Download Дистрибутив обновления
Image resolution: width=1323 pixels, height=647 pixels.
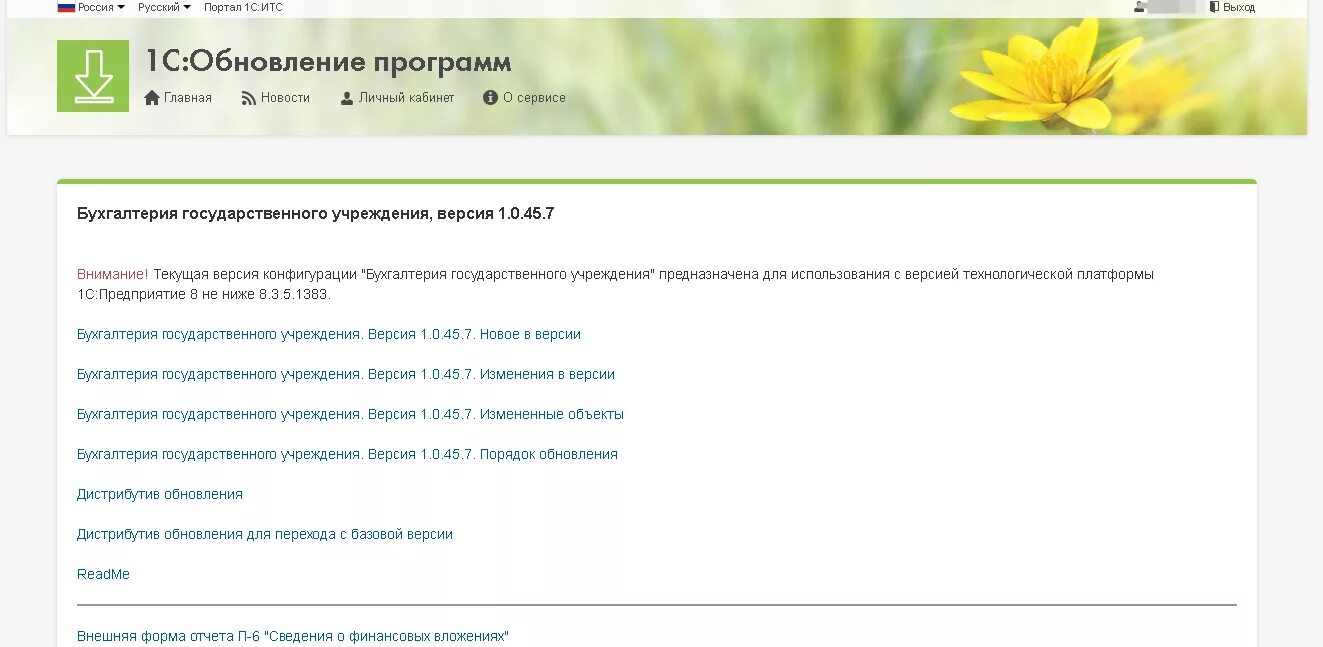pyautogui.click(x=160, y=494)
